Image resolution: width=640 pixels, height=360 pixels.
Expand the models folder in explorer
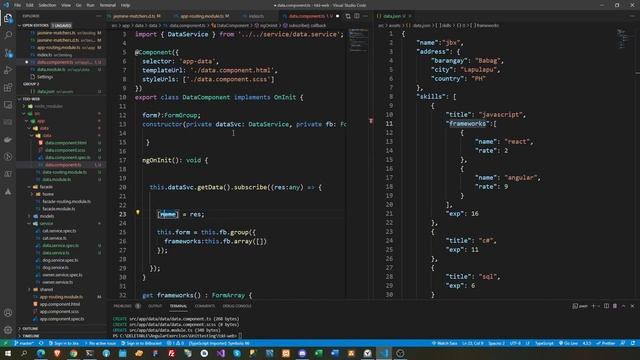pos(47,216)
